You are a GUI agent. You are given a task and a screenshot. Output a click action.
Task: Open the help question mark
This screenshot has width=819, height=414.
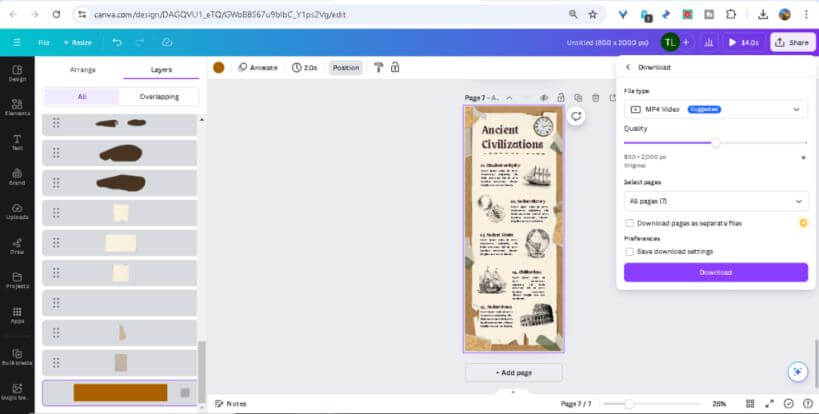tap(808, 404)
